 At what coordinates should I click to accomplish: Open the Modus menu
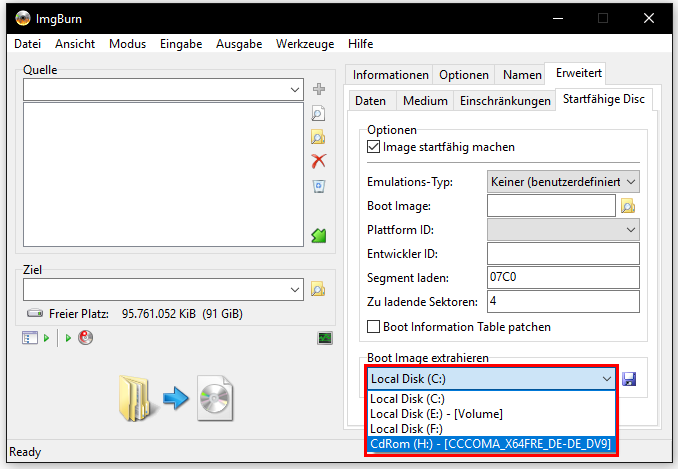(x=128, y=44)
